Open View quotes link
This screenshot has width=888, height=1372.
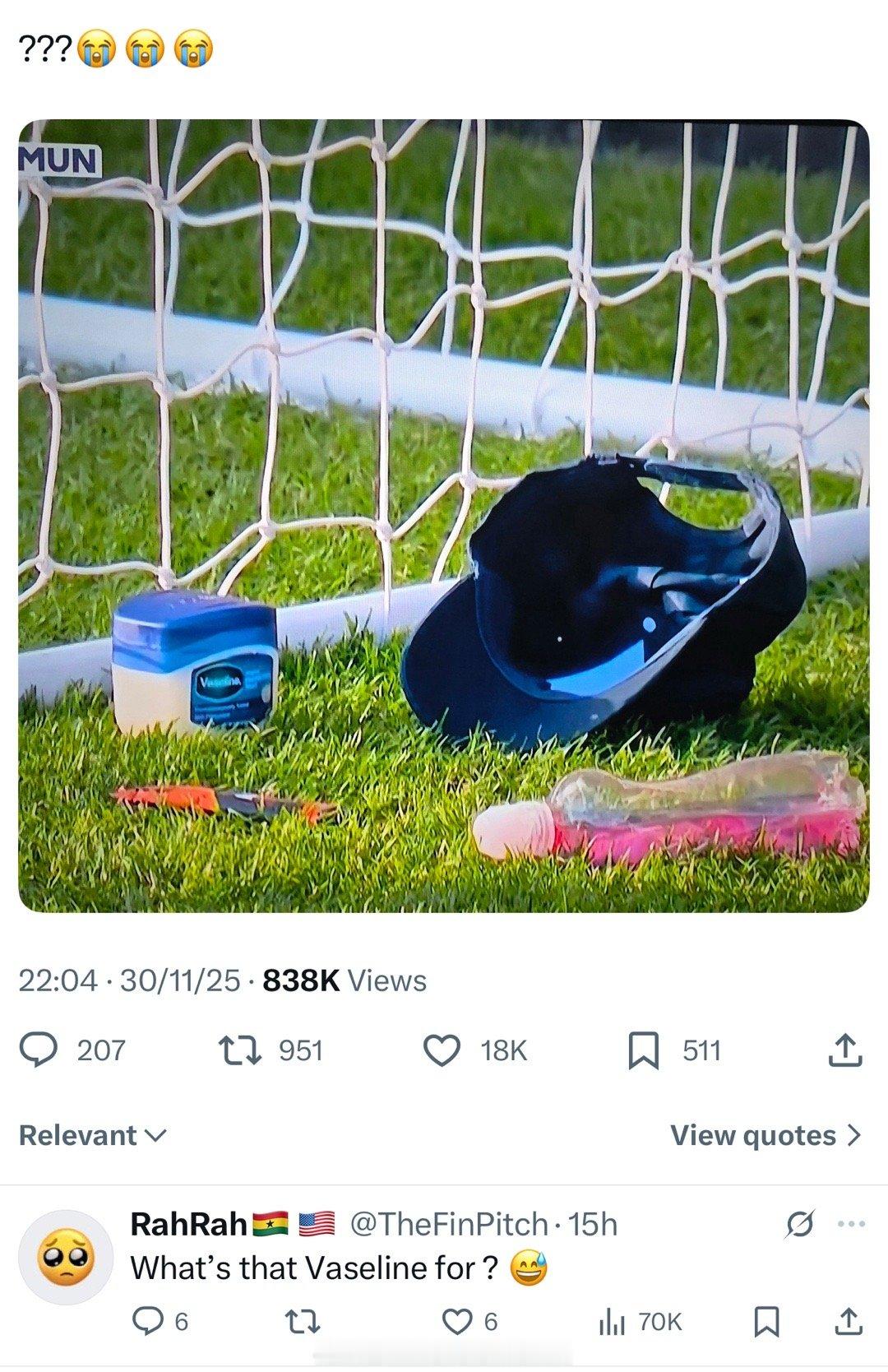coord(766,1135)
